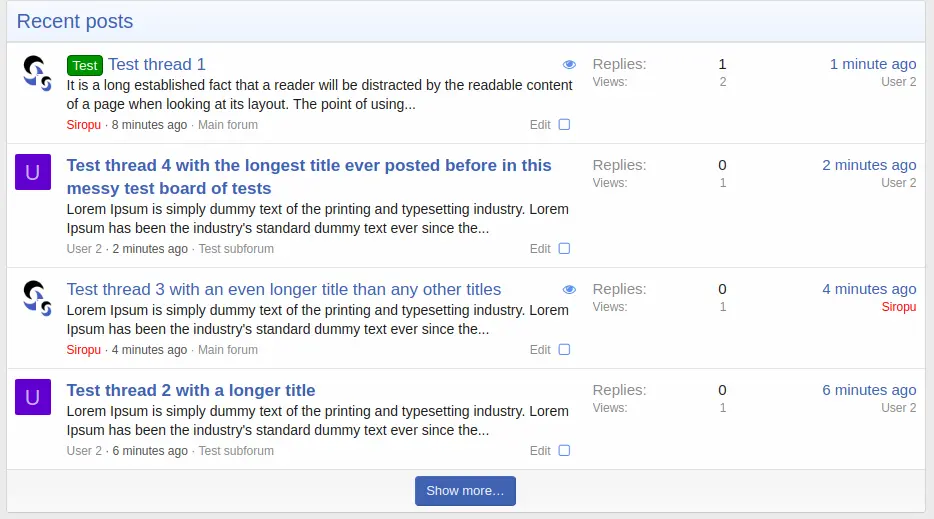Open the Test thread 1 title link
This screenshot has width=934, height=519.
pos(157,65)
